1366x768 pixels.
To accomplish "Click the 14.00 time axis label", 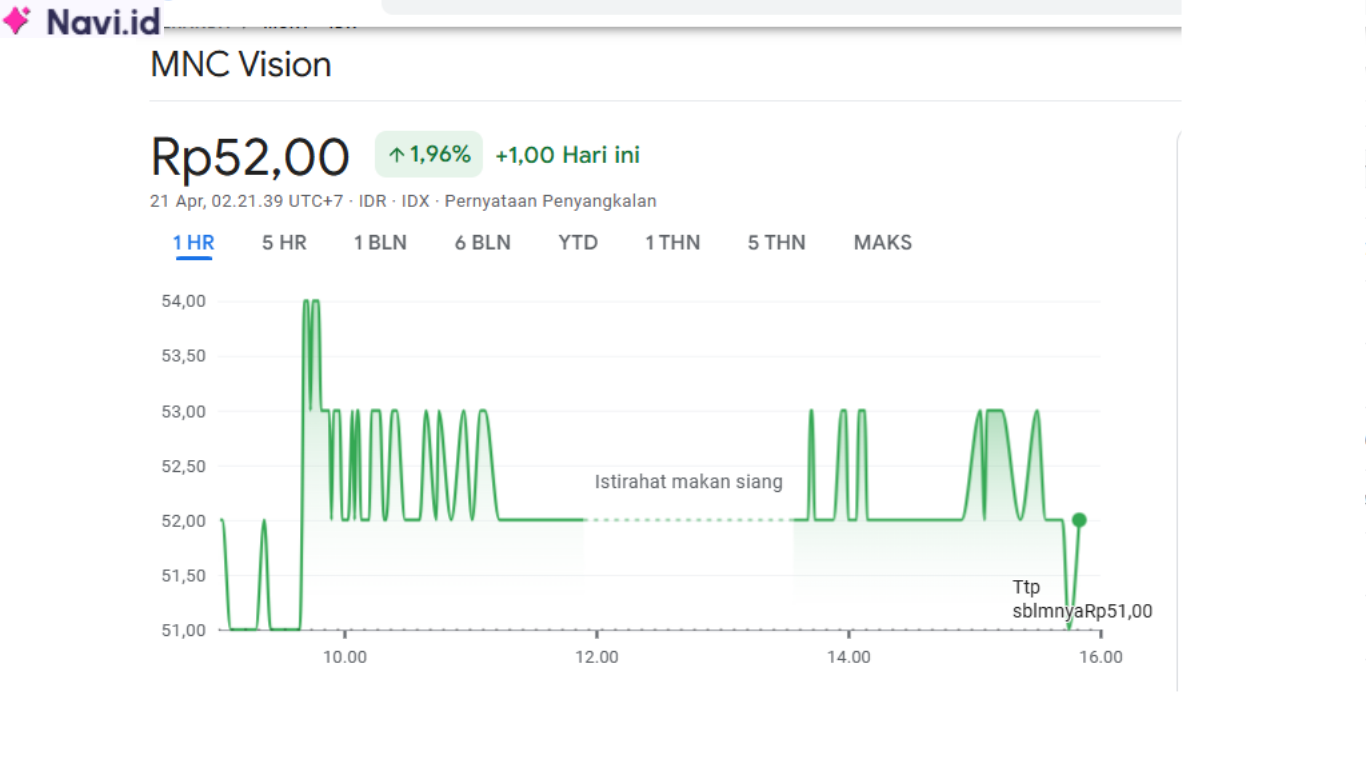I will point(849,657).
